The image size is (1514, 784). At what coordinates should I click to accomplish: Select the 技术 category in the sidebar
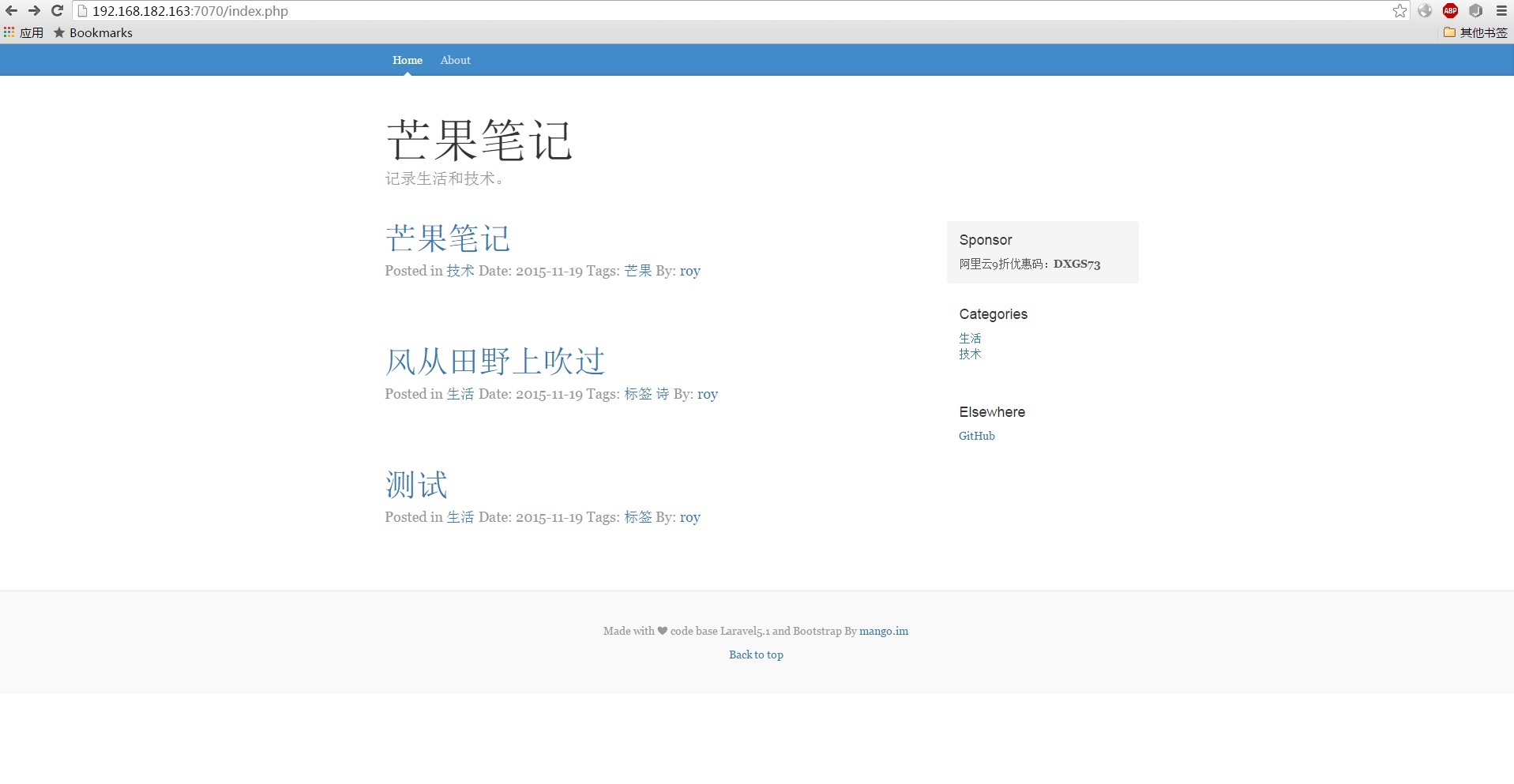(970, 354)
